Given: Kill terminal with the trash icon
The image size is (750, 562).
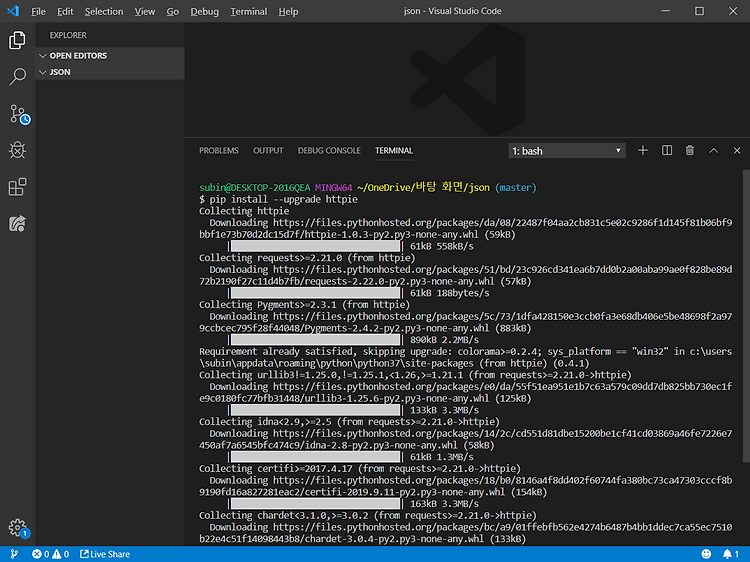Looking at the screenshot, I should point(690,151).
